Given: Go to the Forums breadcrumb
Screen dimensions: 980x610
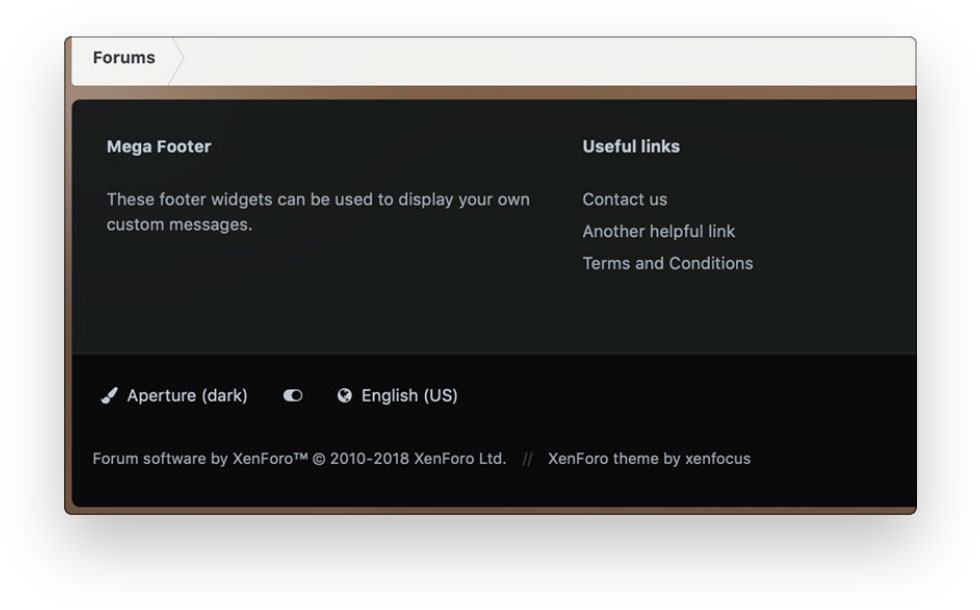Looking at the screenshot, I should click(124, 58).
